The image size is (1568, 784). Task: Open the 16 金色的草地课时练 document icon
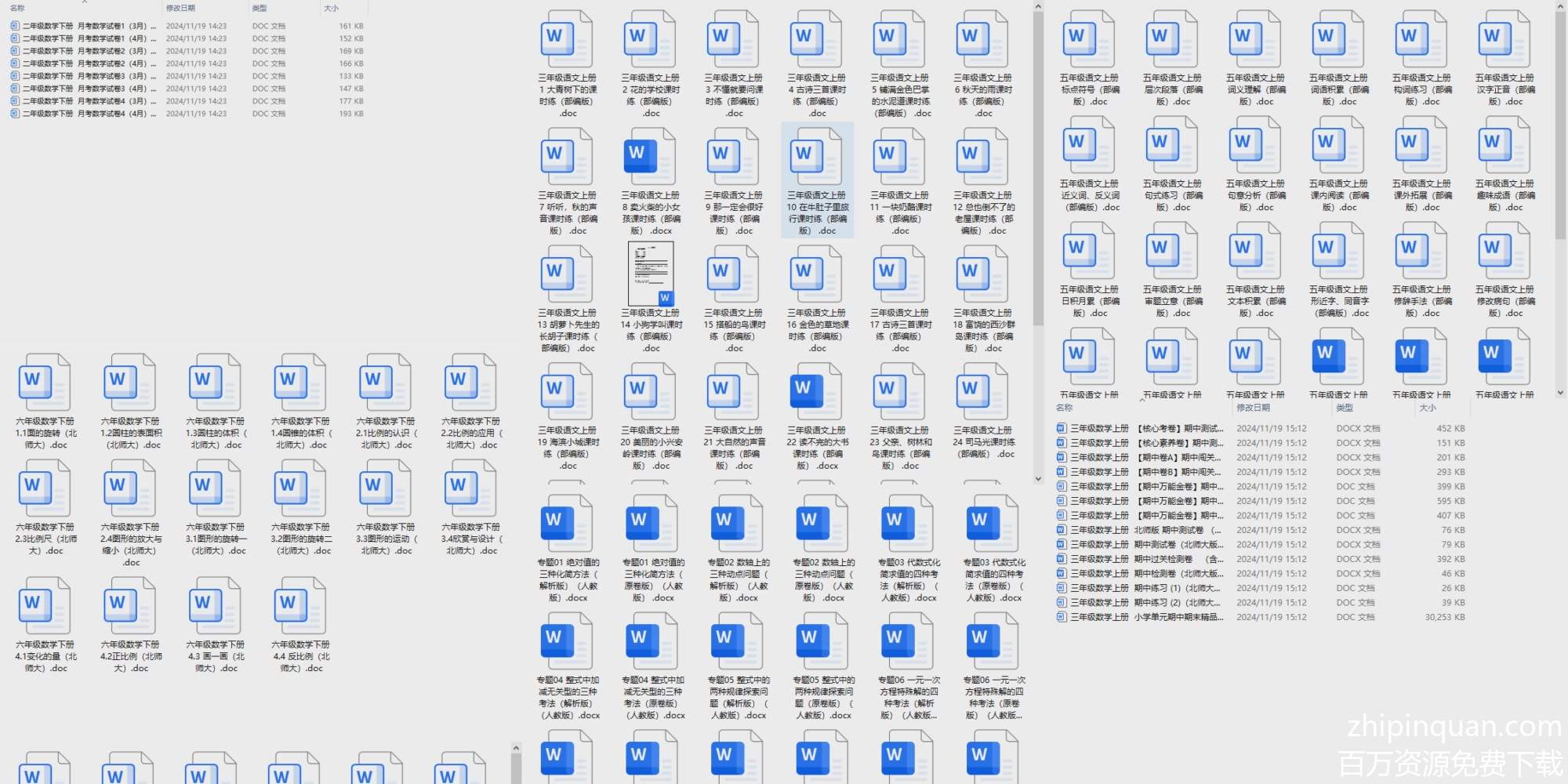coord(816,274)
